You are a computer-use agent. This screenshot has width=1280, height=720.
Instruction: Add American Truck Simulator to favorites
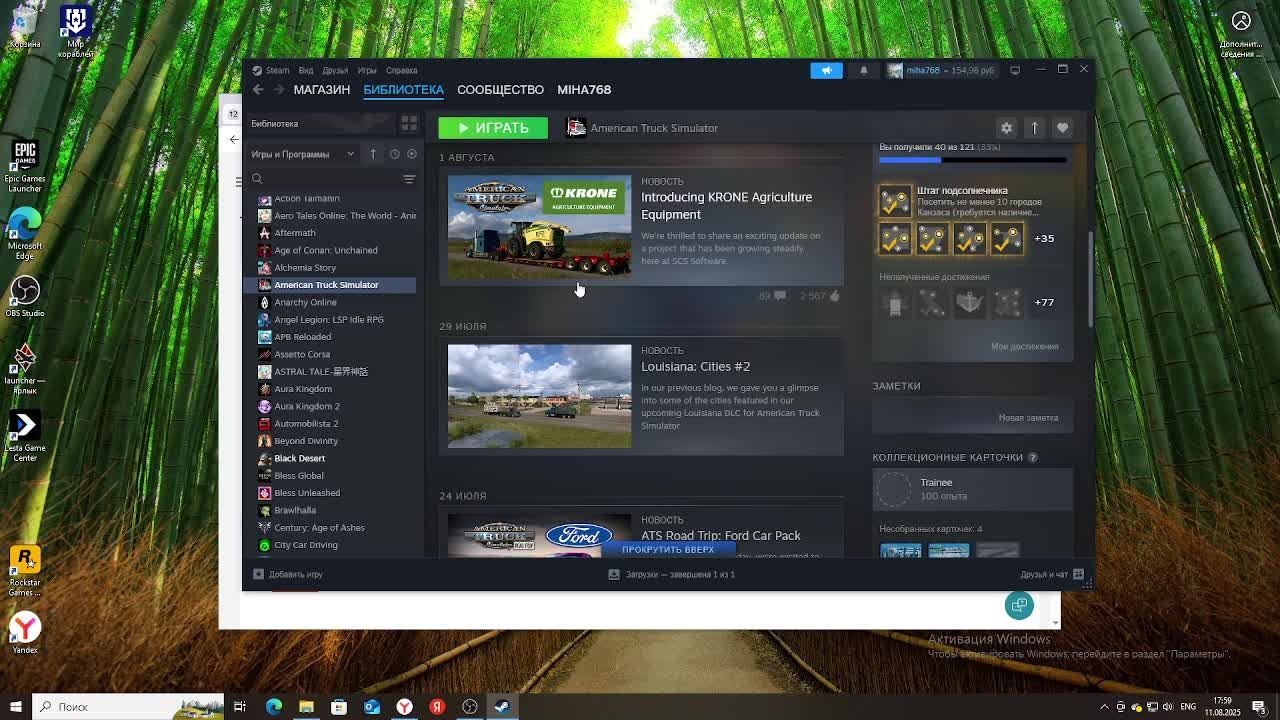coord(1063,128)
